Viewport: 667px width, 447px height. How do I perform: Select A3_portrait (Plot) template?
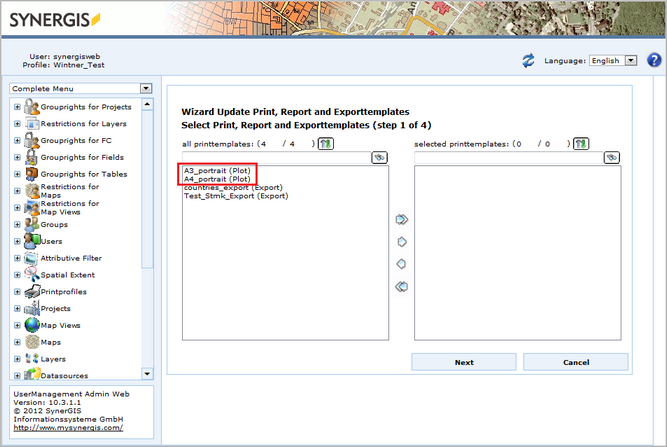point(217,171)
